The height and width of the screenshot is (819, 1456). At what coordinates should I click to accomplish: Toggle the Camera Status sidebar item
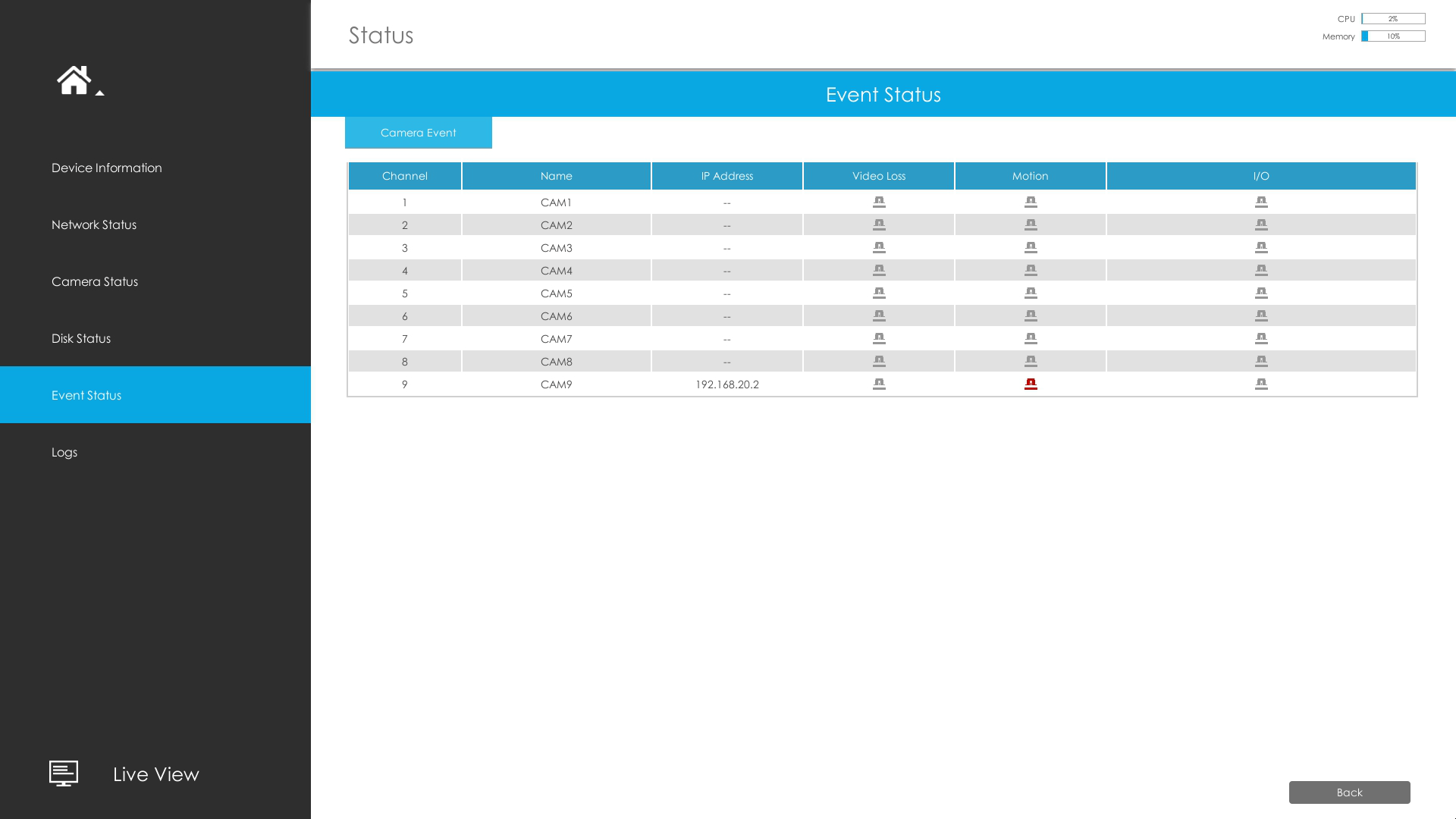tap(155, 281)
